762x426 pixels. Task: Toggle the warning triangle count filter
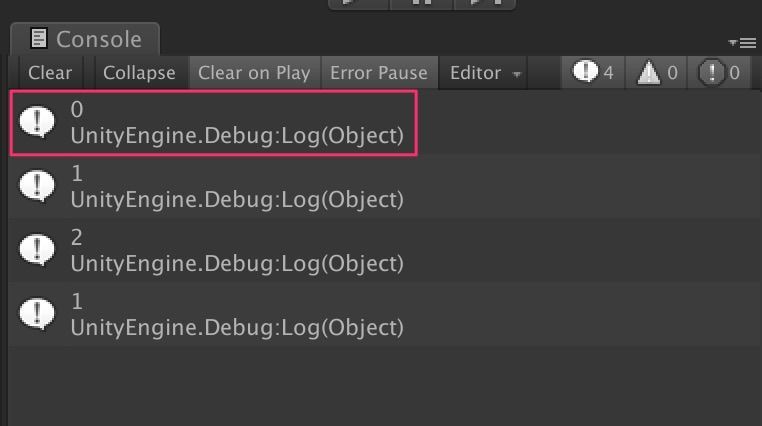657,73
